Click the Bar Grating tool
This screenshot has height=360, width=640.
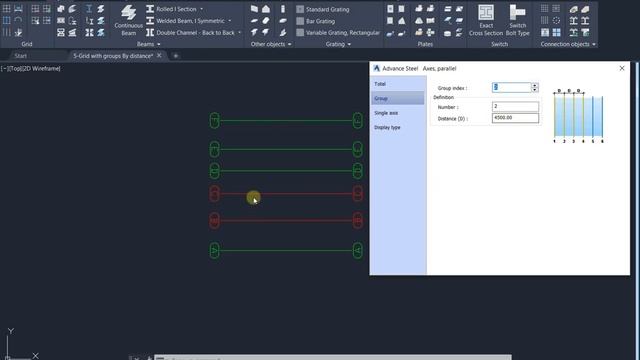(316, 21)
